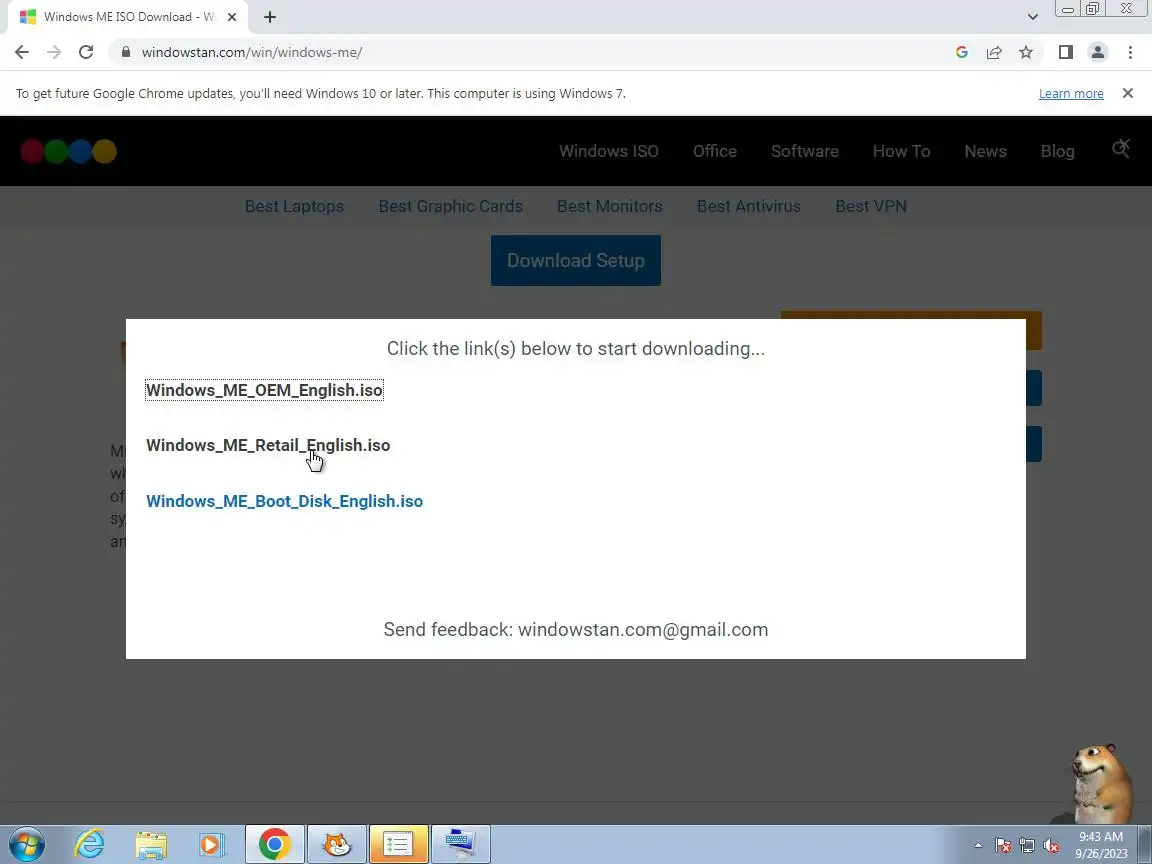
Task: Open the Best Monitors link
Action: pyautogui.click(x=610, y=206)
